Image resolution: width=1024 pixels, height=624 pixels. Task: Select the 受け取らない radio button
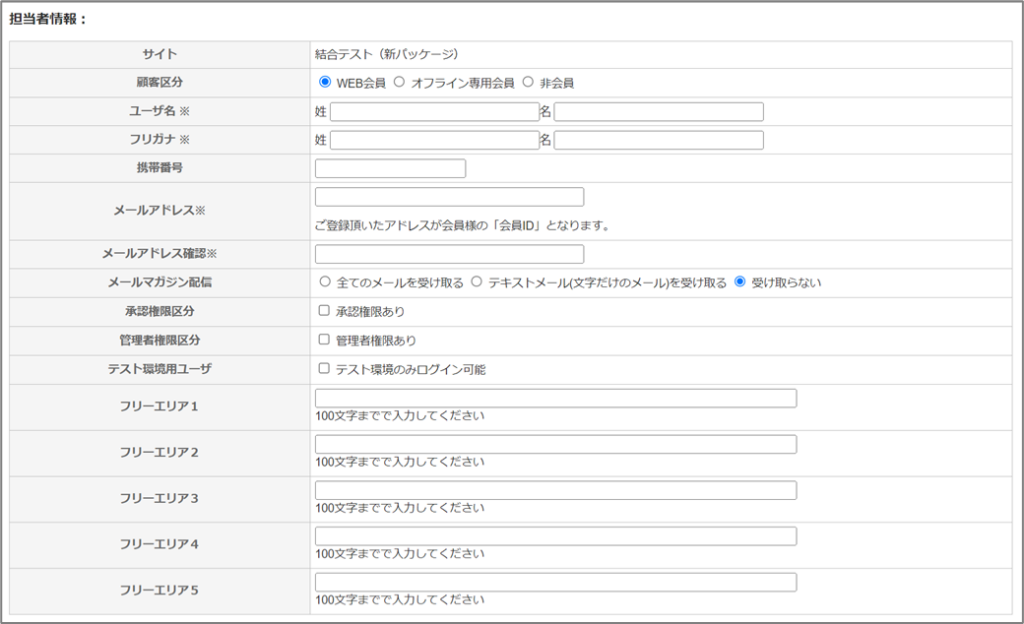740,282
